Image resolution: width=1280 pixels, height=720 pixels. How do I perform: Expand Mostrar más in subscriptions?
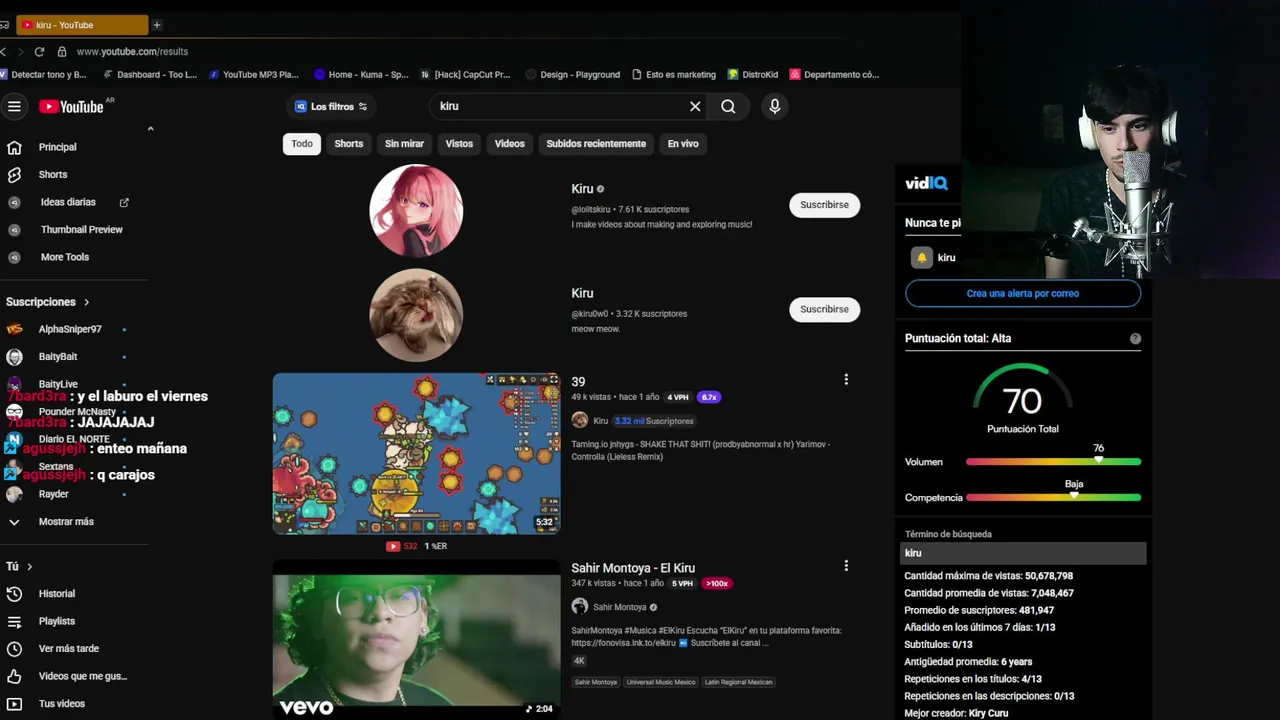click(x=66, y=521)
